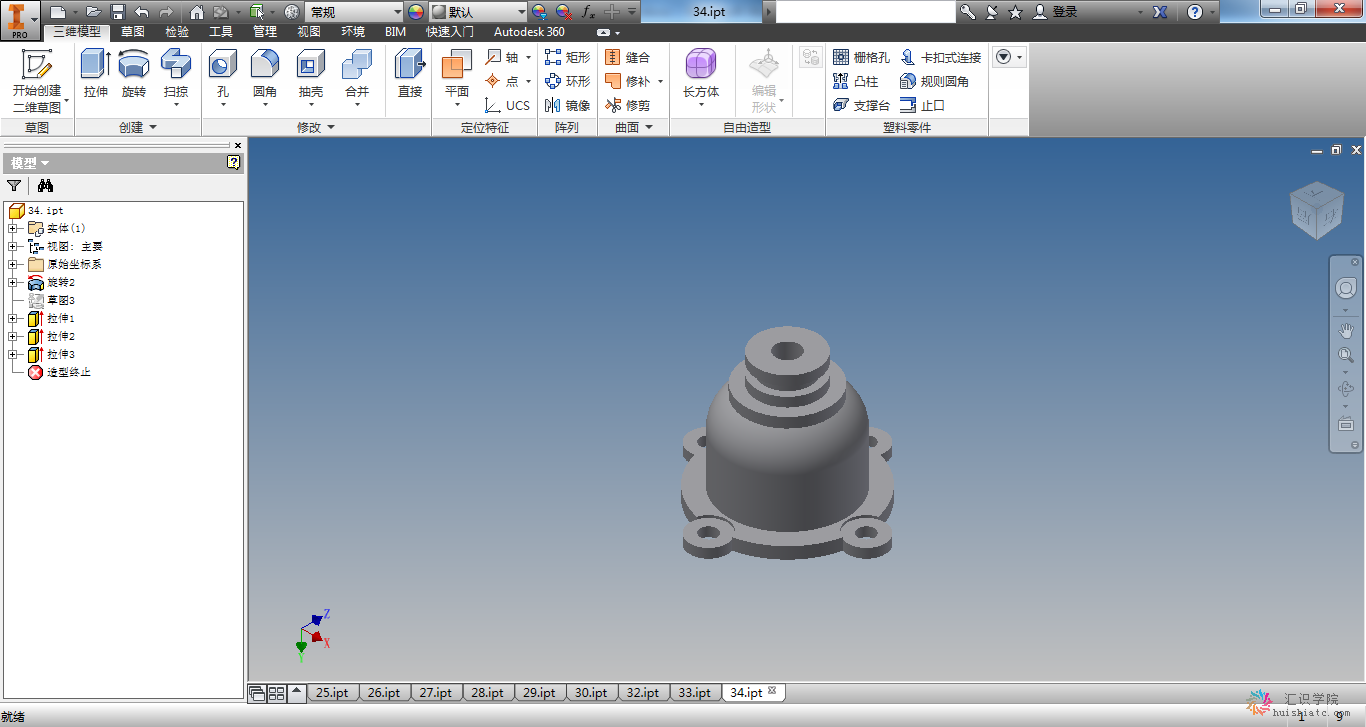This screenshot has width=1366, height=727.
Task: Select the Revolve (旋转) tool
Action: coord(134,74)
